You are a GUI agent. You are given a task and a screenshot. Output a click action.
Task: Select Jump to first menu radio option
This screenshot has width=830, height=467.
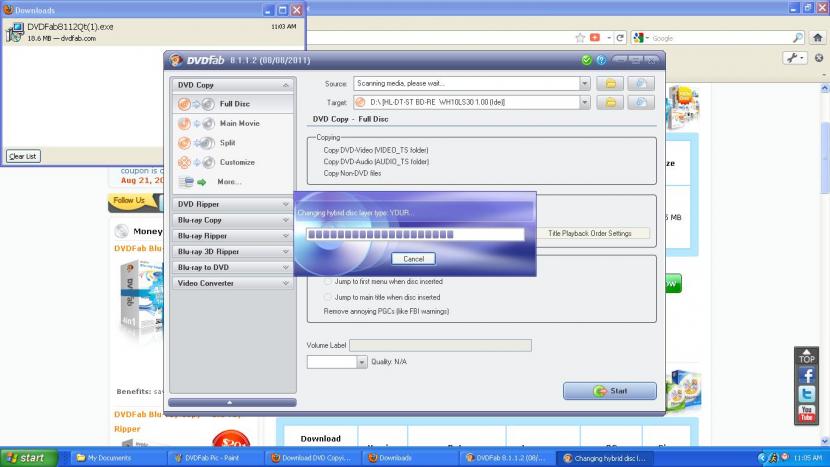(328, 282)
